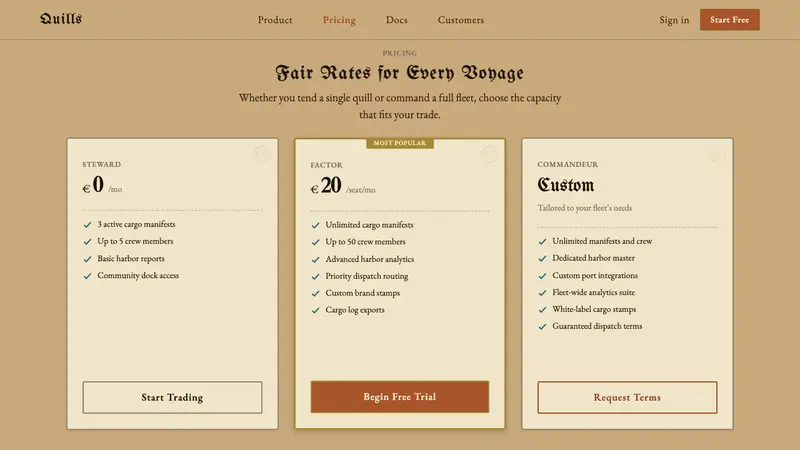Click the Begin Free Trial button

click(399, 396)
